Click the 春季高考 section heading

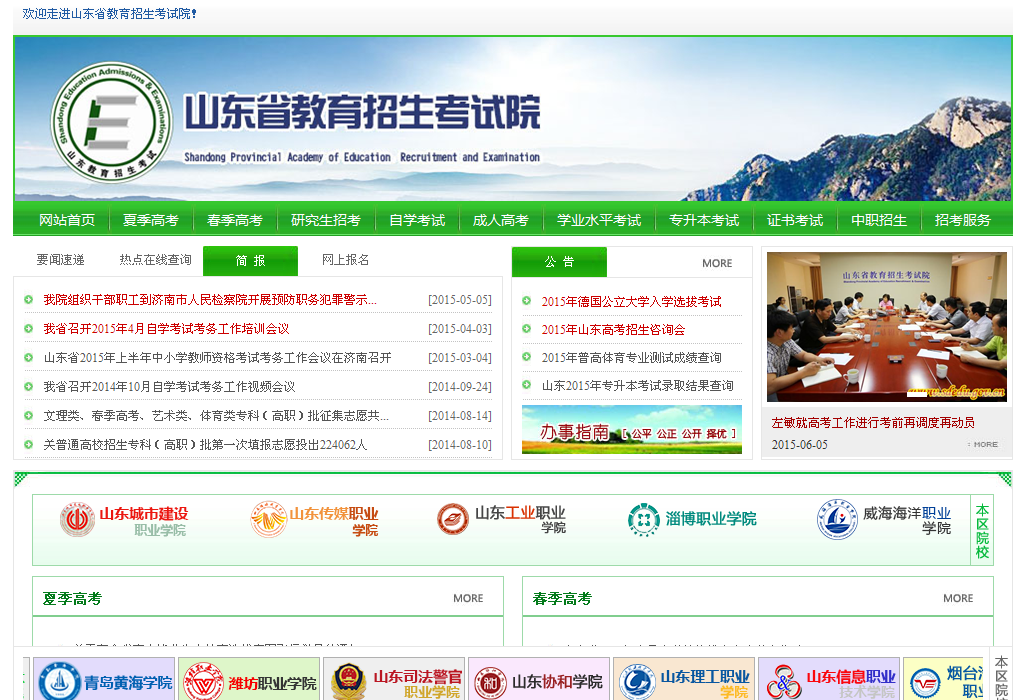click(562, 598)
